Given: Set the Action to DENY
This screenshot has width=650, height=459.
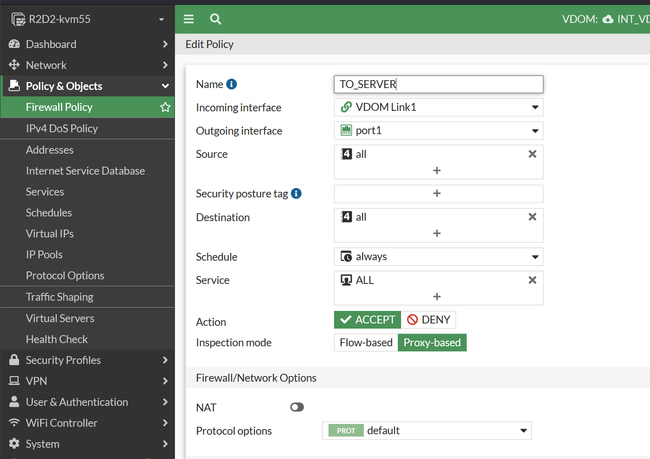Looking at the screenshot, I should tap(429, 320).
